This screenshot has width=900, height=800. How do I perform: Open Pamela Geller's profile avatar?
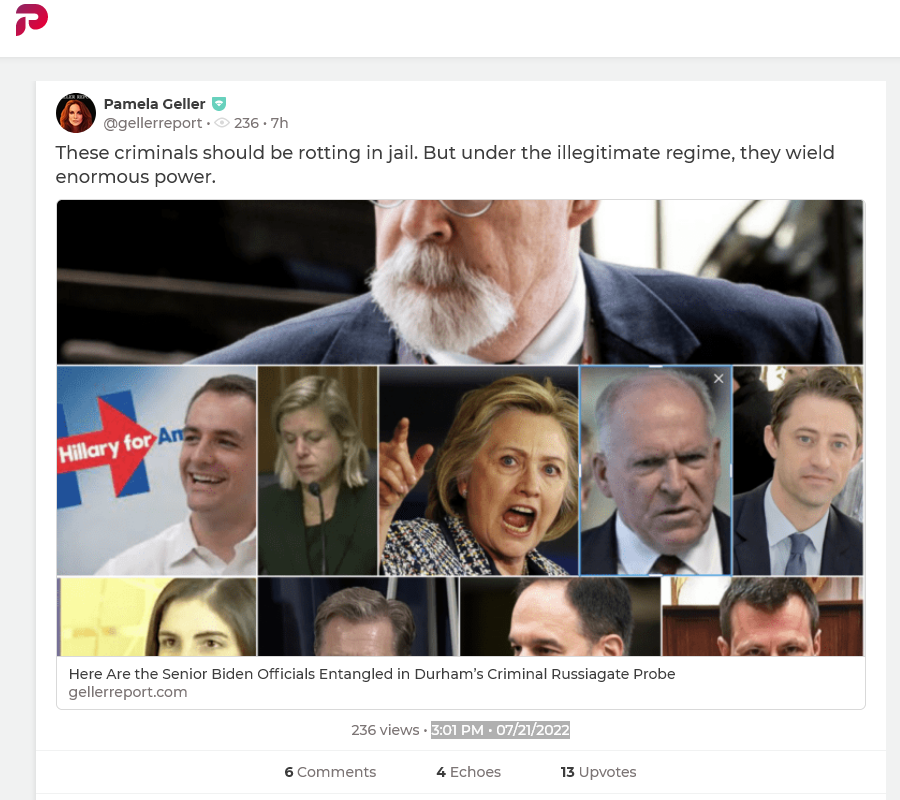76,113
